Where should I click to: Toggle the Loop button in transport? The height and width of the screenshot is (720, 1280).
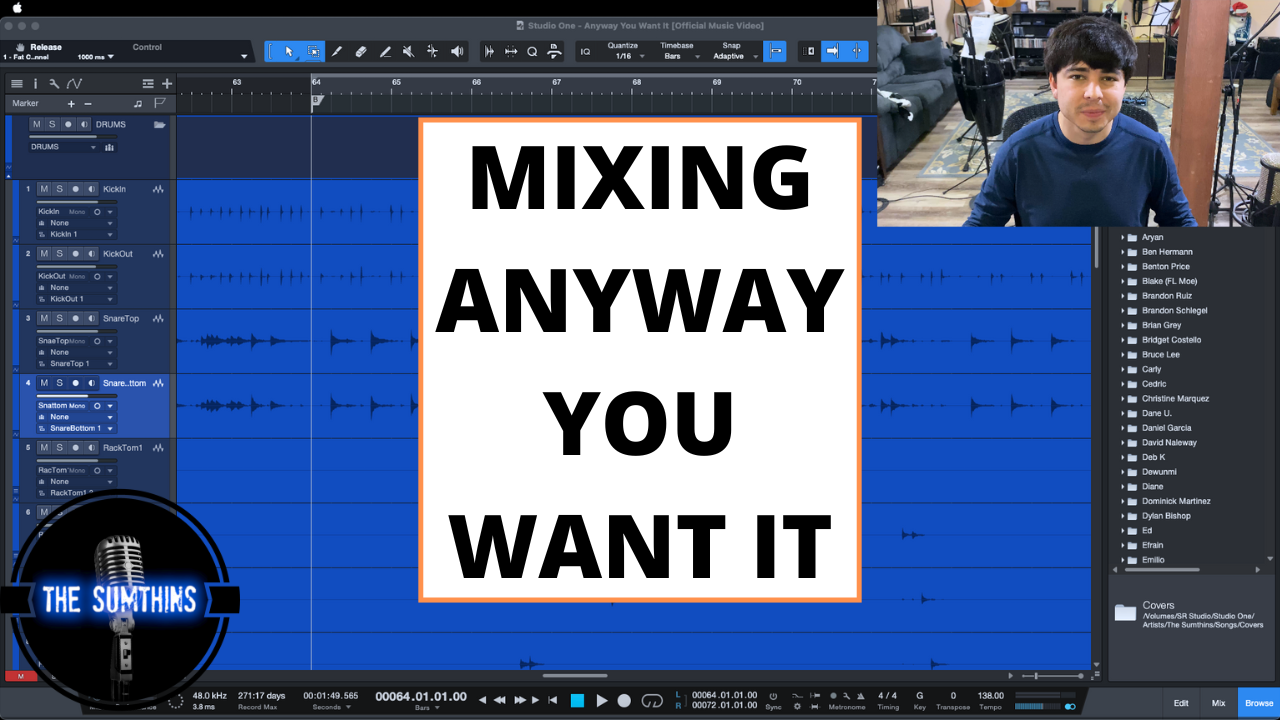coord(652,700)
